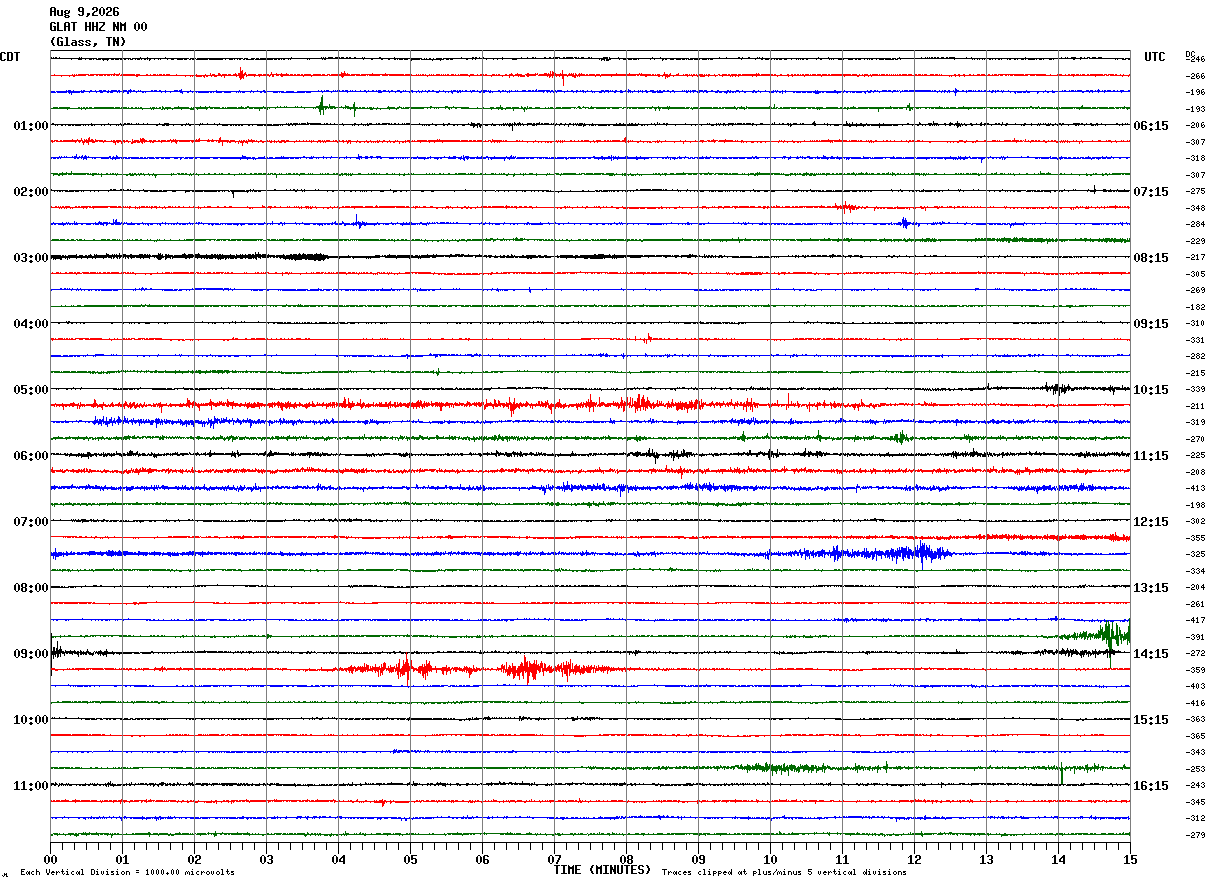
Task: Select the 08:00 CDT hour label
Action: pos(31,588)
